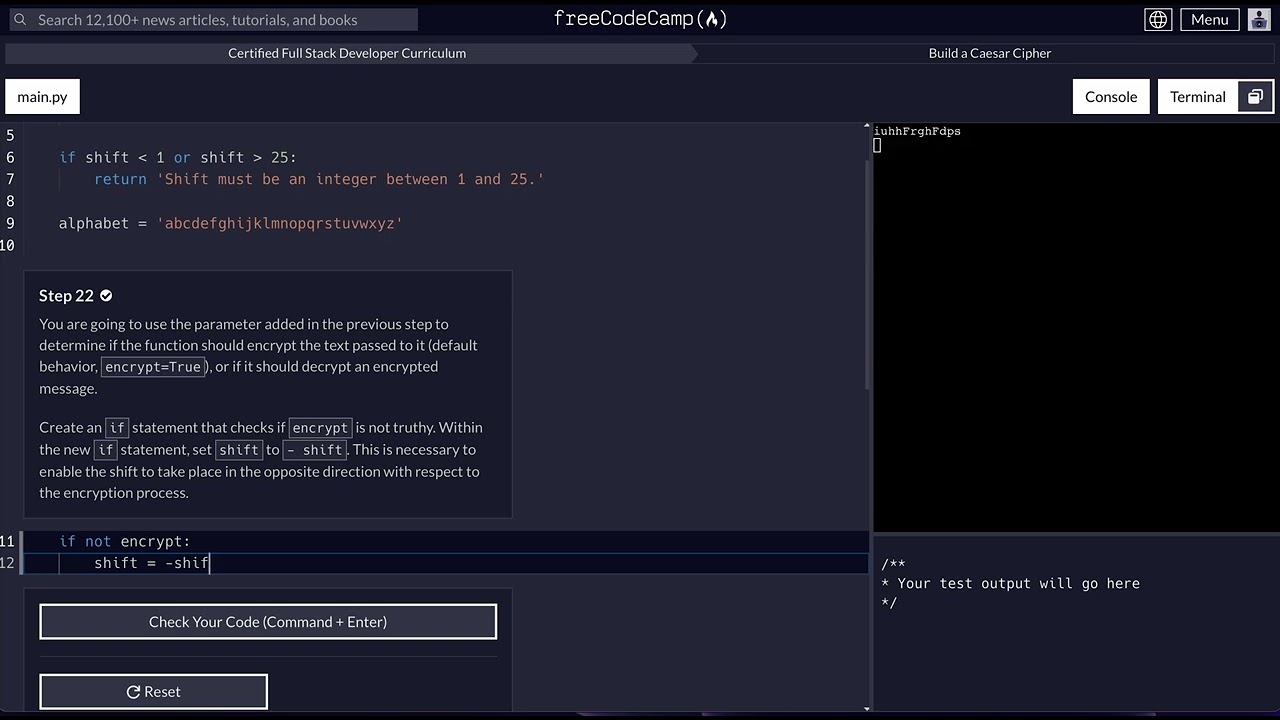
Task: Open Build a Caesar Cipher breadcrumb
Action: [989, 53]
